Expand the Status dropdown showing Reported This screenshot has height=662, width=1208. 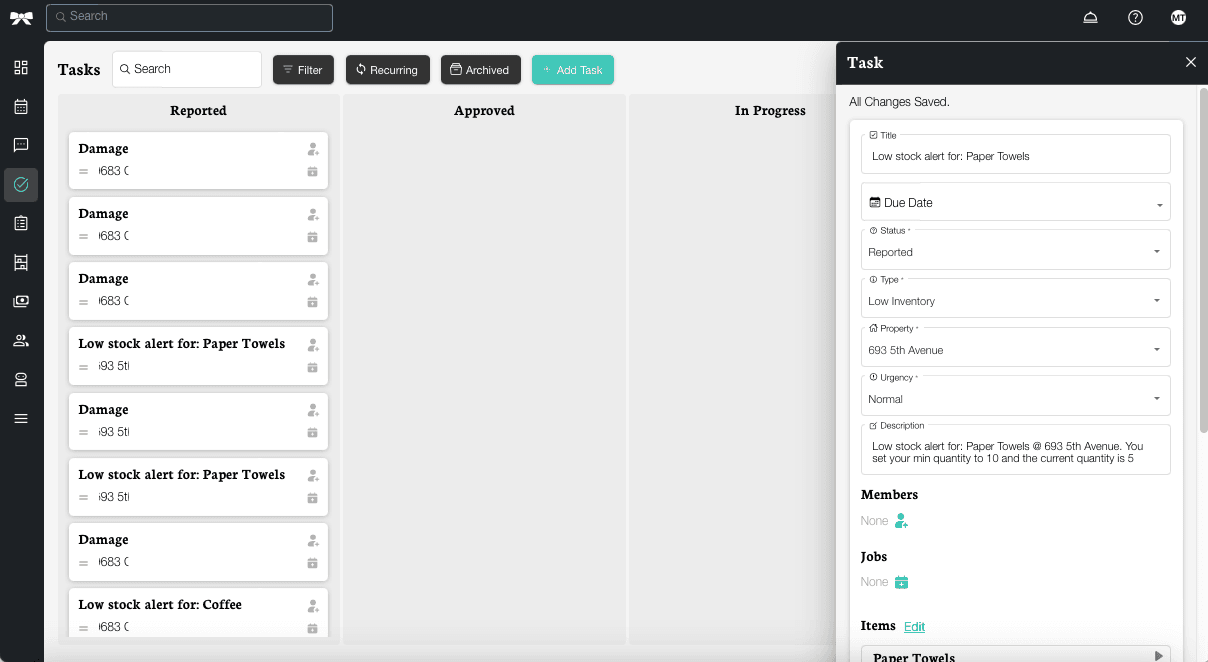pos(1015,252)
